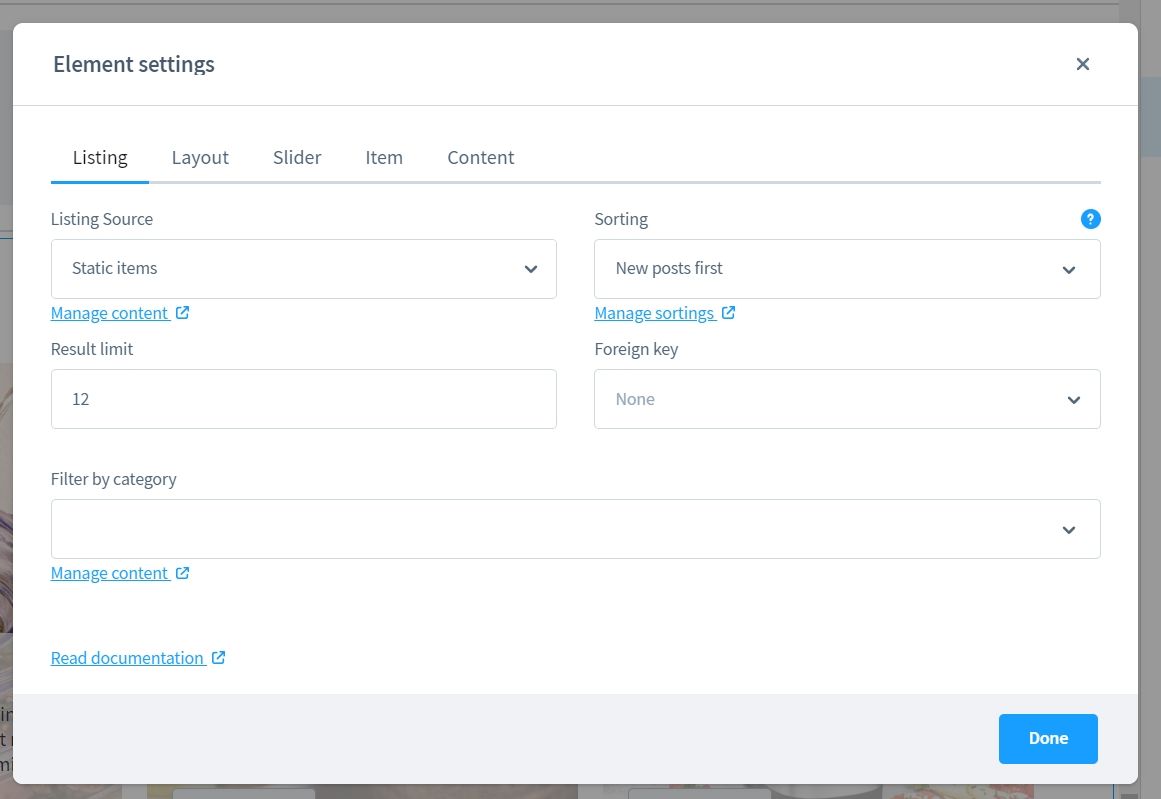Screen dimensions: 1161x799
Task: Select the Content tab
Action: (480, 158)
